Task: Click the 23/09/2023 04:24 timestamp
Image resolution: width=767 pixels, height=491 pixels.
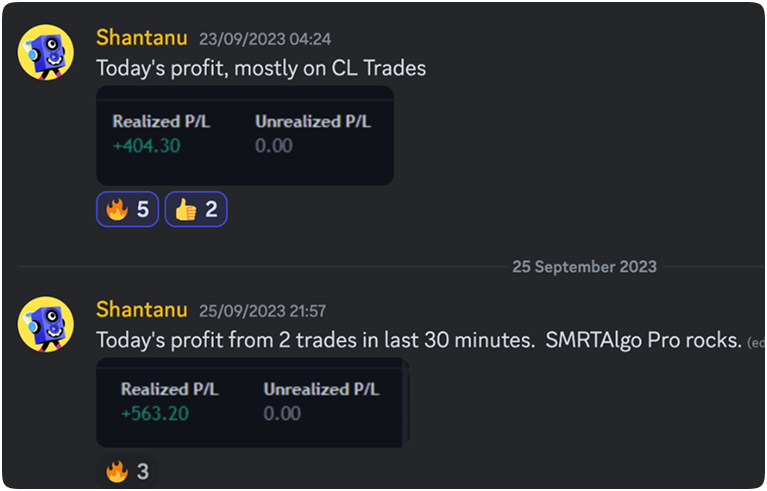Action: [x=265, y=39]
